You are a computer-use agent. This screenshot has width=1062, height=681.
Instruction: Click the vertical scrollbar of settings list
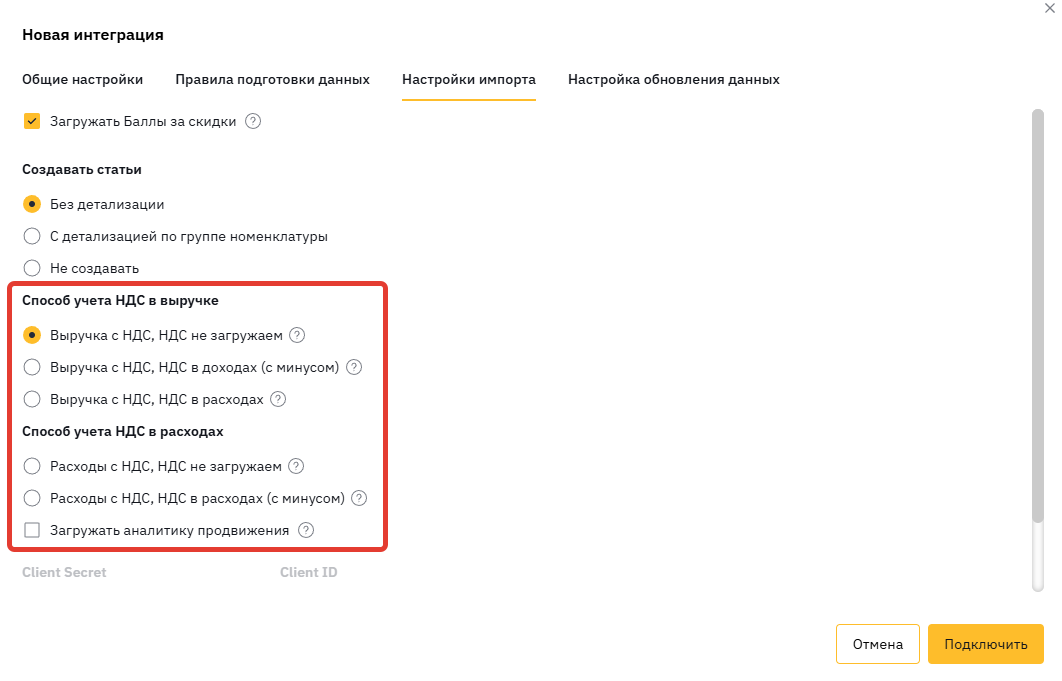coord(1038,315)
